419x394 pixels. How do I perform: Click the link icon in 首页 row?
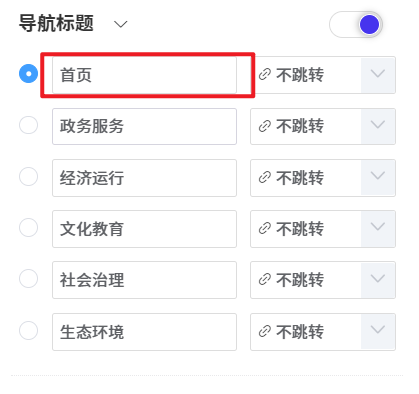pos(265,75)
